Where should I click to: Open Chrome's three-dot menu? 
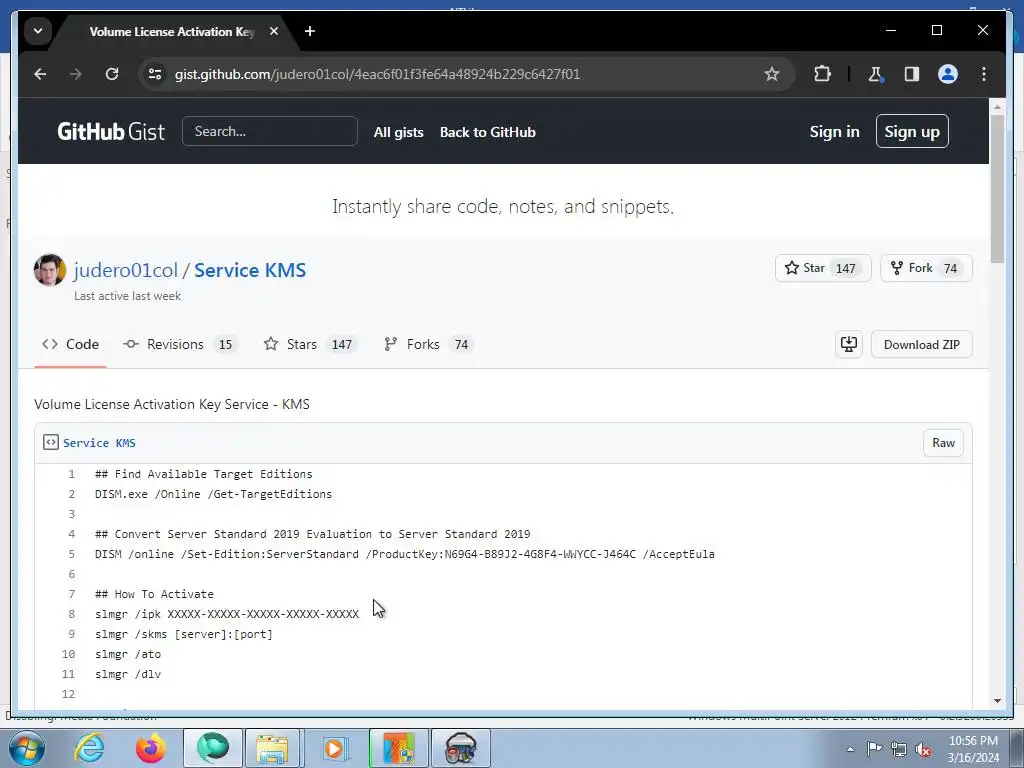click(984, 74)
